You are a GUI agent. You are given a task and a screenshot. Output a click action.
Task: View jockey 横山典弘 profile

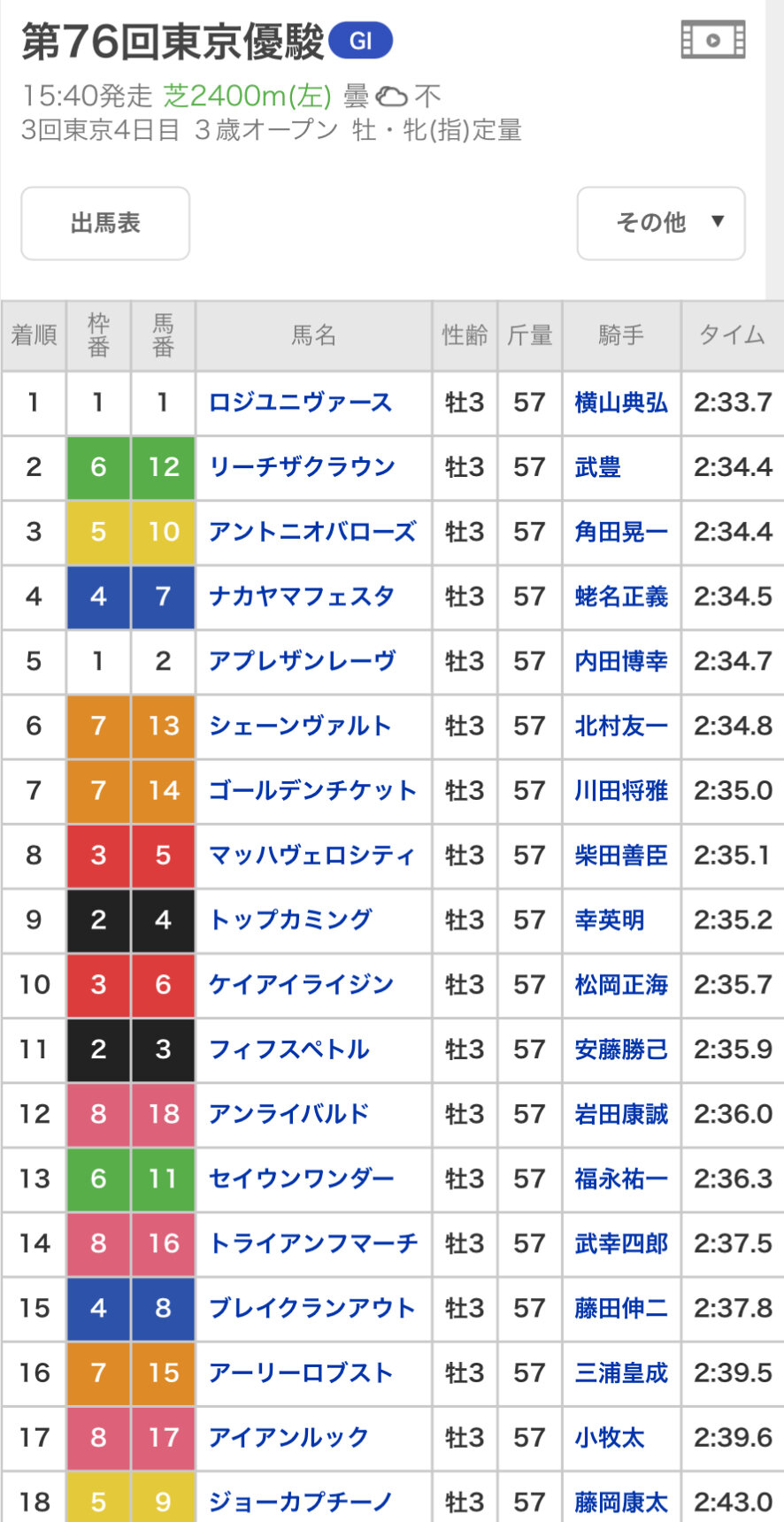(x=621, y=403)
